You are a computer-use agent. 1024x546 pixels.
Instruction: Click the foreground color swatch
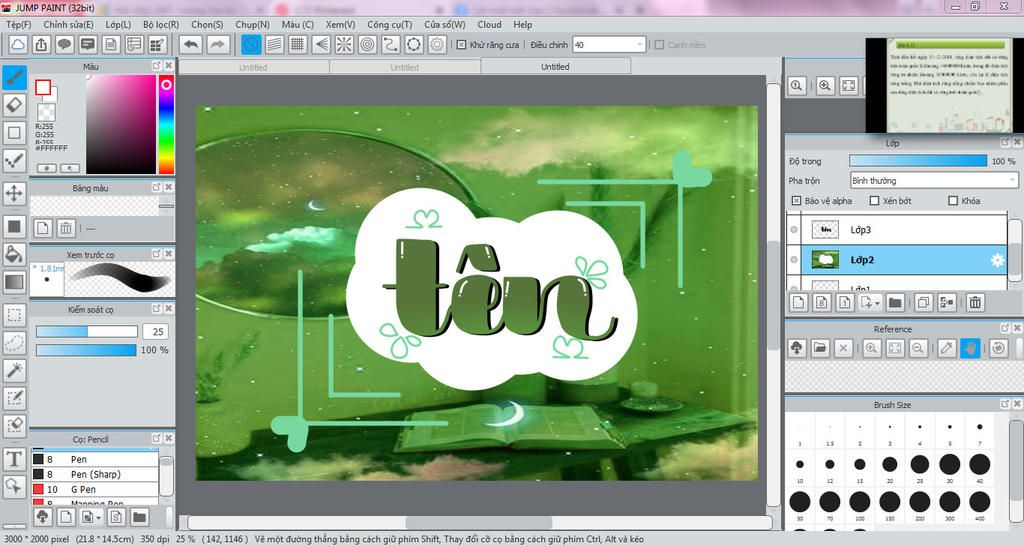point(44,88)
